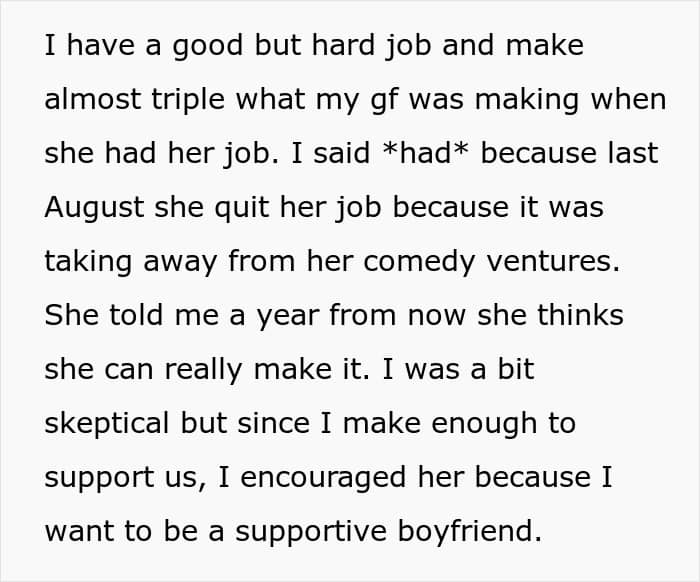The width and height of the screenshot is (700, 582).
Task: Click the word "good" in the first line
Action: point(208,47)
